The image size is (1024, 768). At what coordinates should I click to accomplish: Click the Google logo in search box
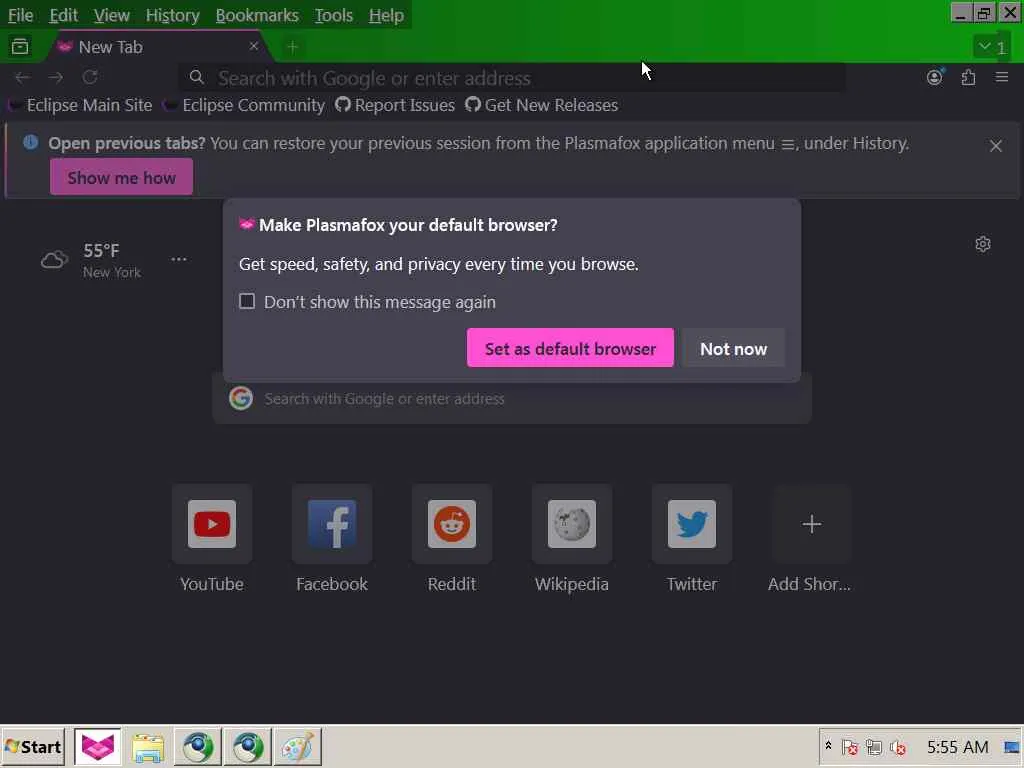[241, 398]
